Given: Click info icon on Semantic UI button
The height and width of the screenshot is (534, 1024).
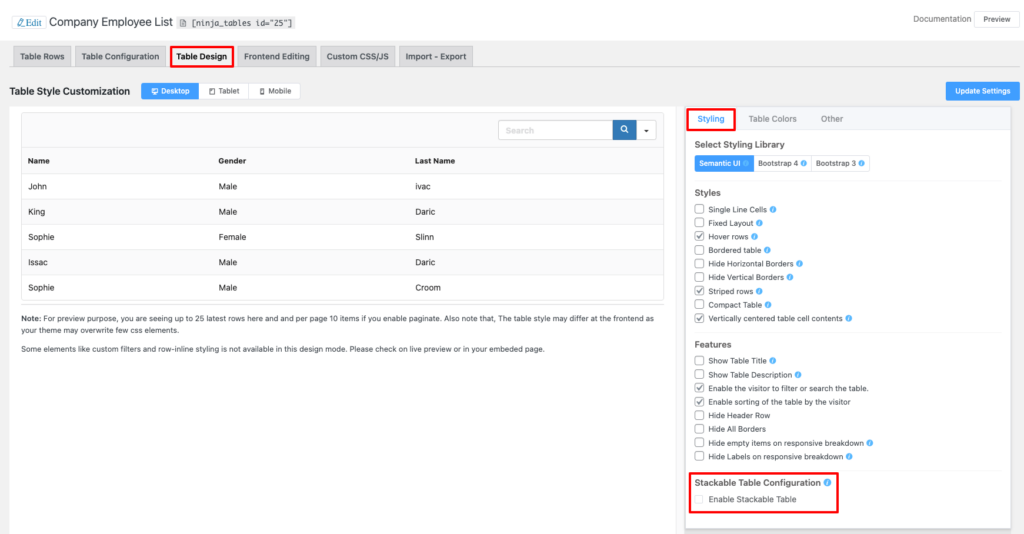Looking at the screenshot, I should [746, 163].
